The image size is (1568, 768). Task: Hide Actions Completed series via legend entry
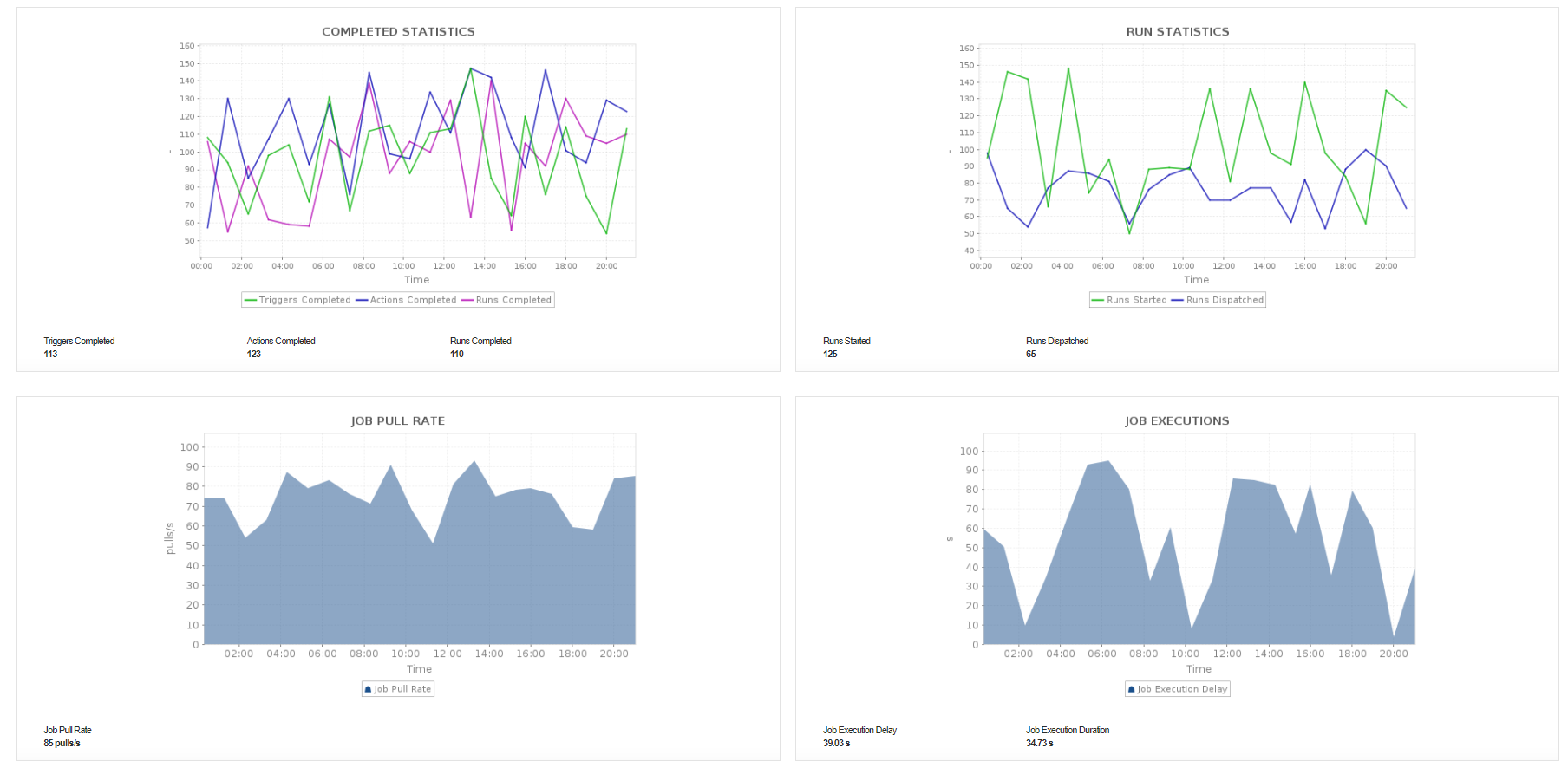click(413, 300)
